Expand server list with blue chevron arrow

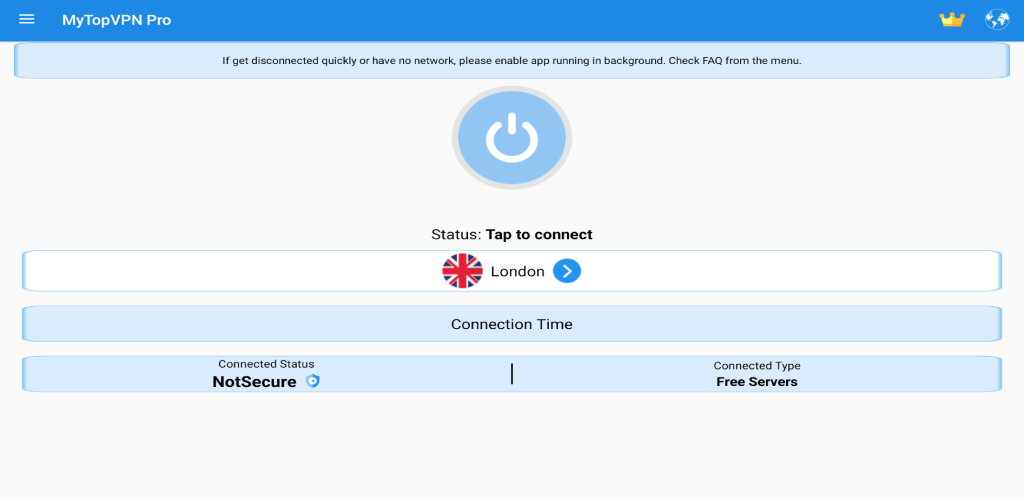point(567,271)
